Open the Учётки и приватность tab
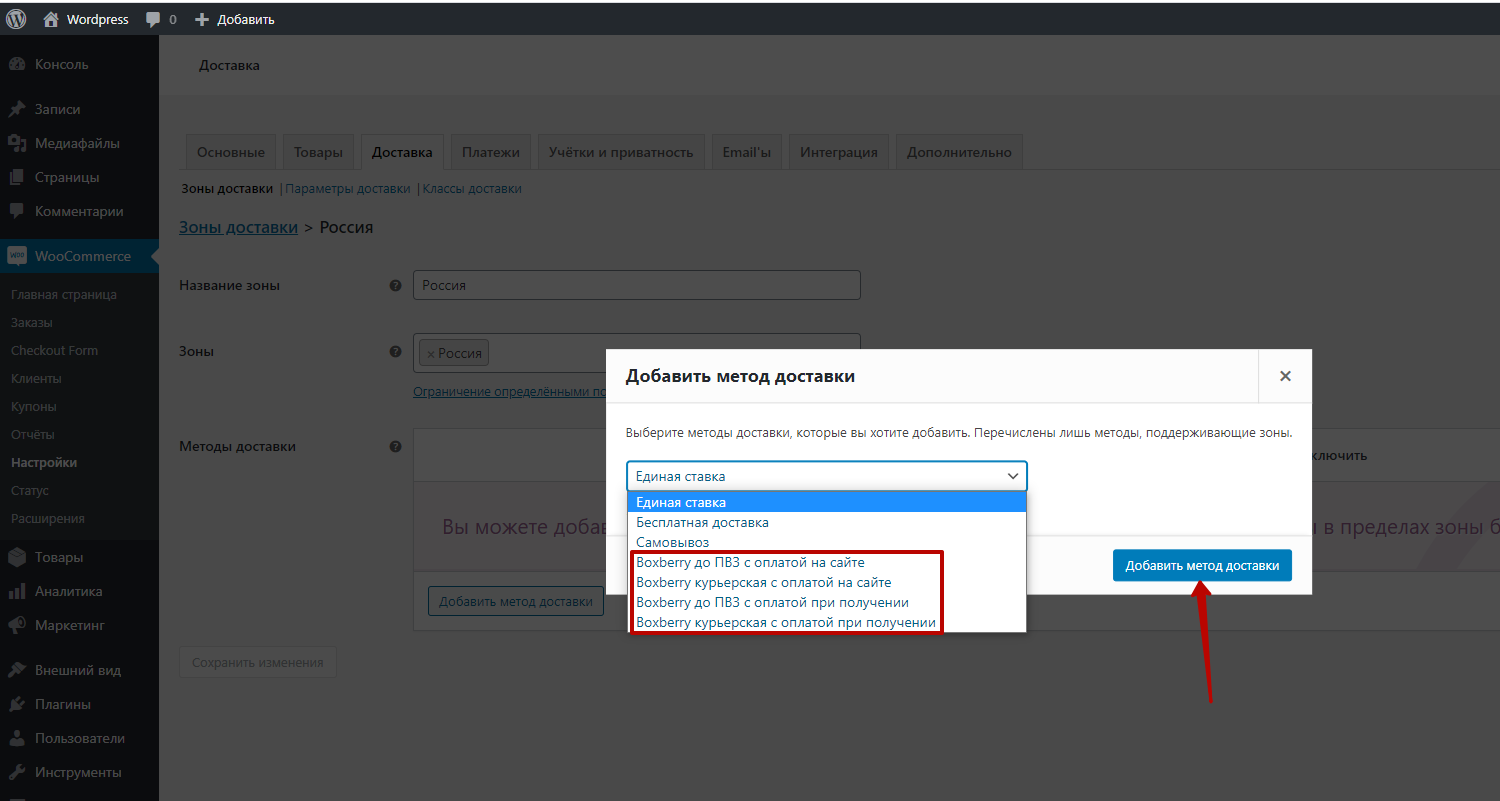Image resolution: width=1500 pixels, height=801 pixels. [621, 152]
